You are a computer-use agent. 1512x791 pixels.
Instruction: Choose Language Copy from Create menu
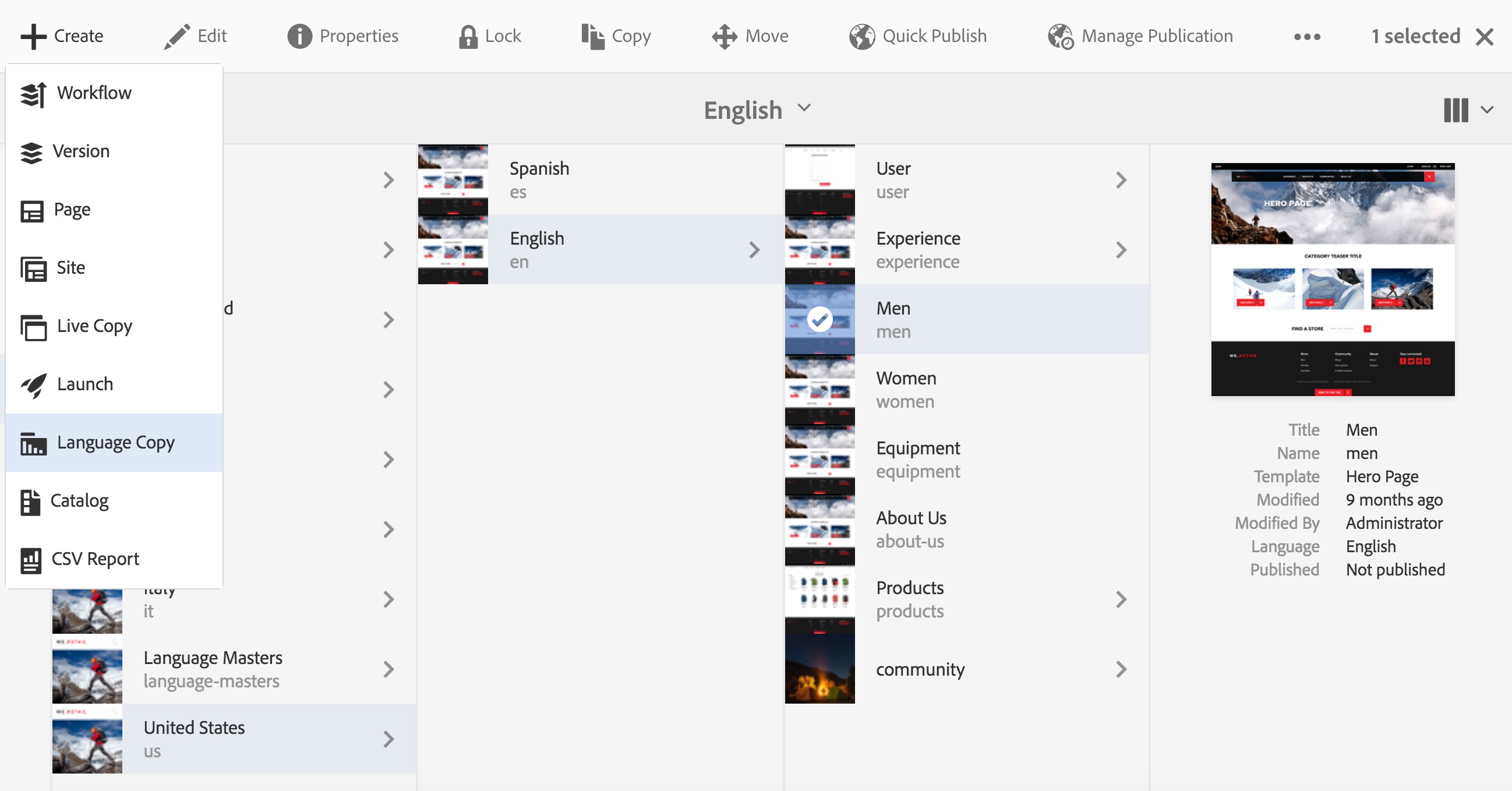click(114, 443)
